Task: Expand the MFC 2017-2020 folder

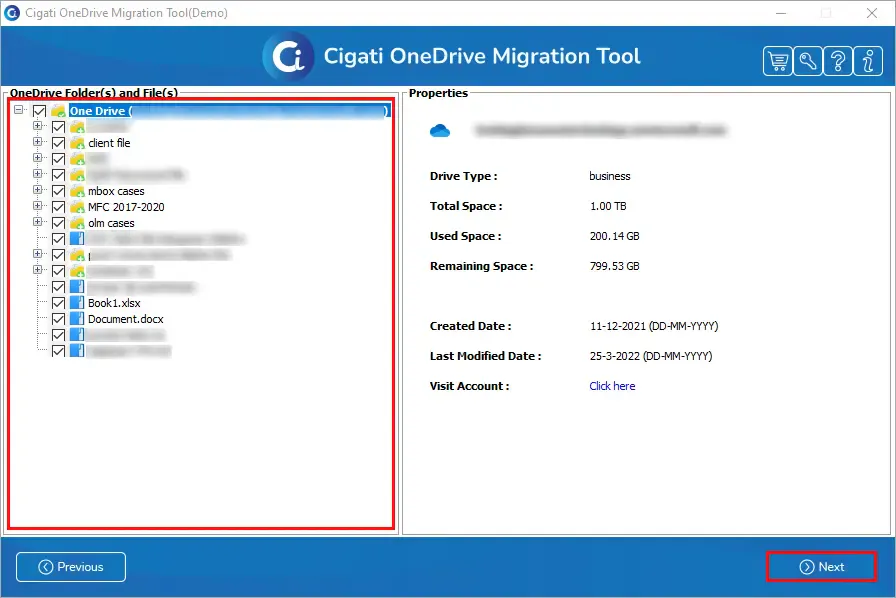Action: point(38,206)
